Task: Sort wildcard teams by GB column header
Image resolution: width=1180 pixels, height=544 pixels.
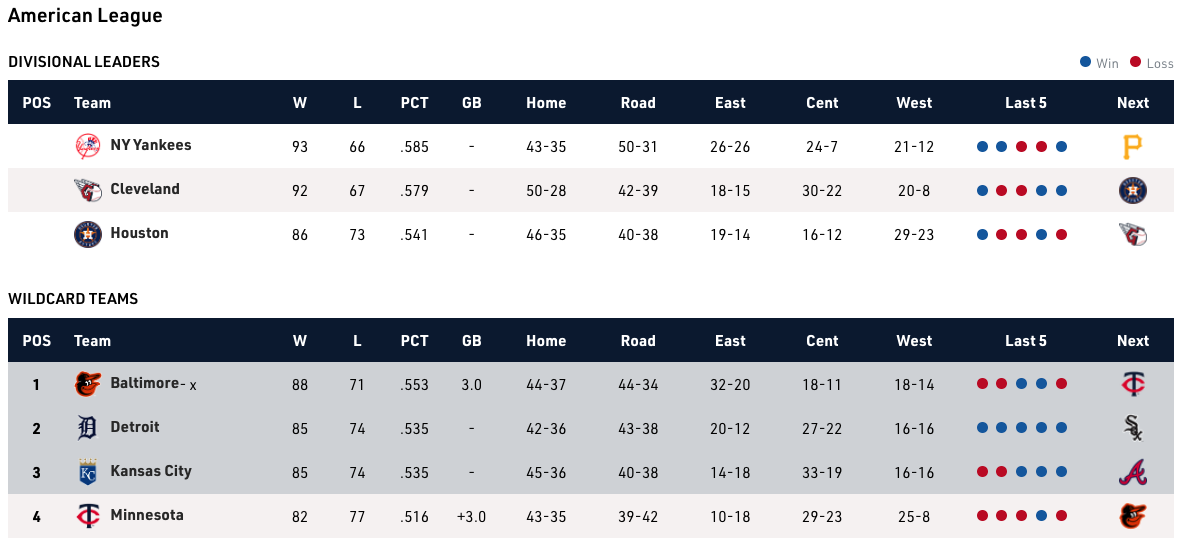Action: (471, 341)
